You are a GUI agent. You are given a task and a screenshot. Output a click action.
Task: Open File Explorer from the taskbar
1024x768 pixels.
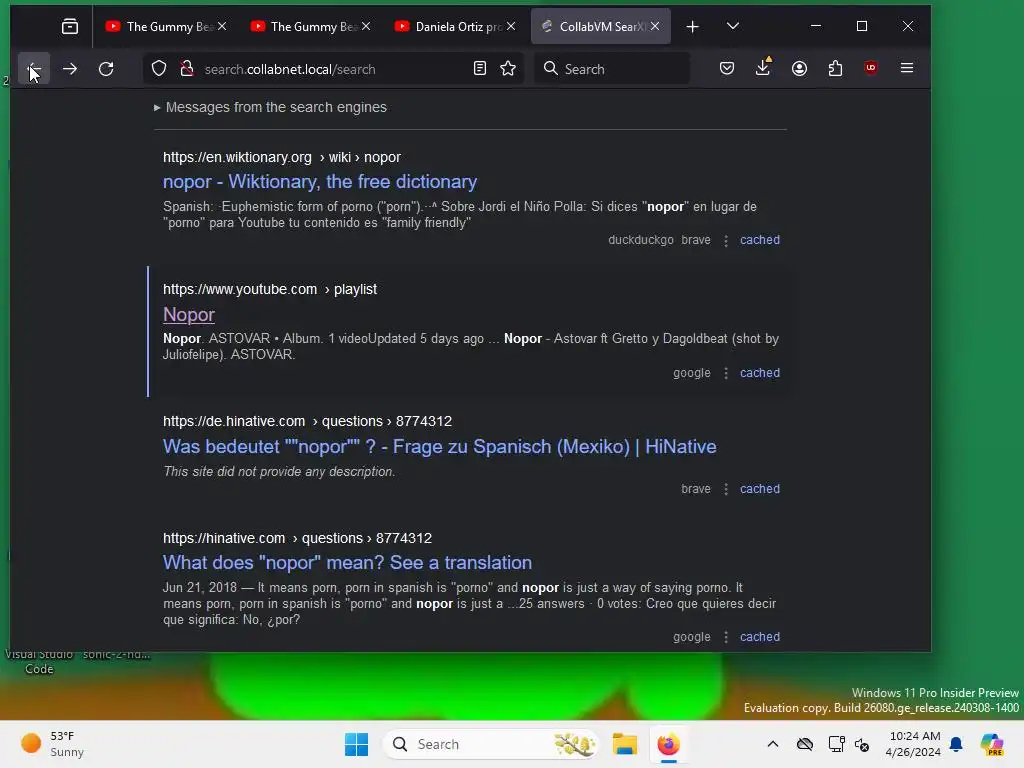(624, 744)
